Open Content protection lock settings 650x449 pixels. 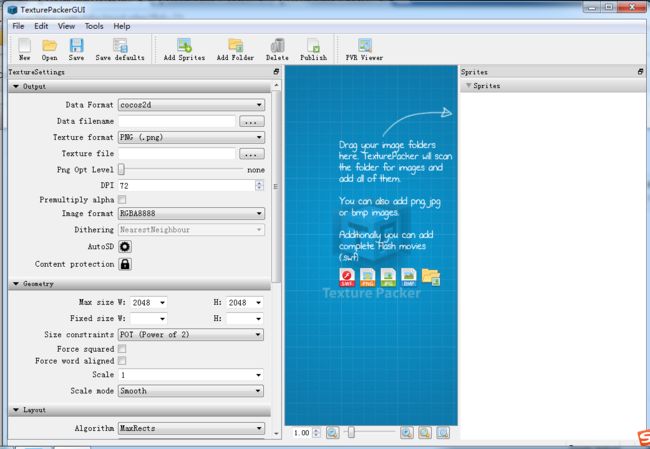pos(125,264)
